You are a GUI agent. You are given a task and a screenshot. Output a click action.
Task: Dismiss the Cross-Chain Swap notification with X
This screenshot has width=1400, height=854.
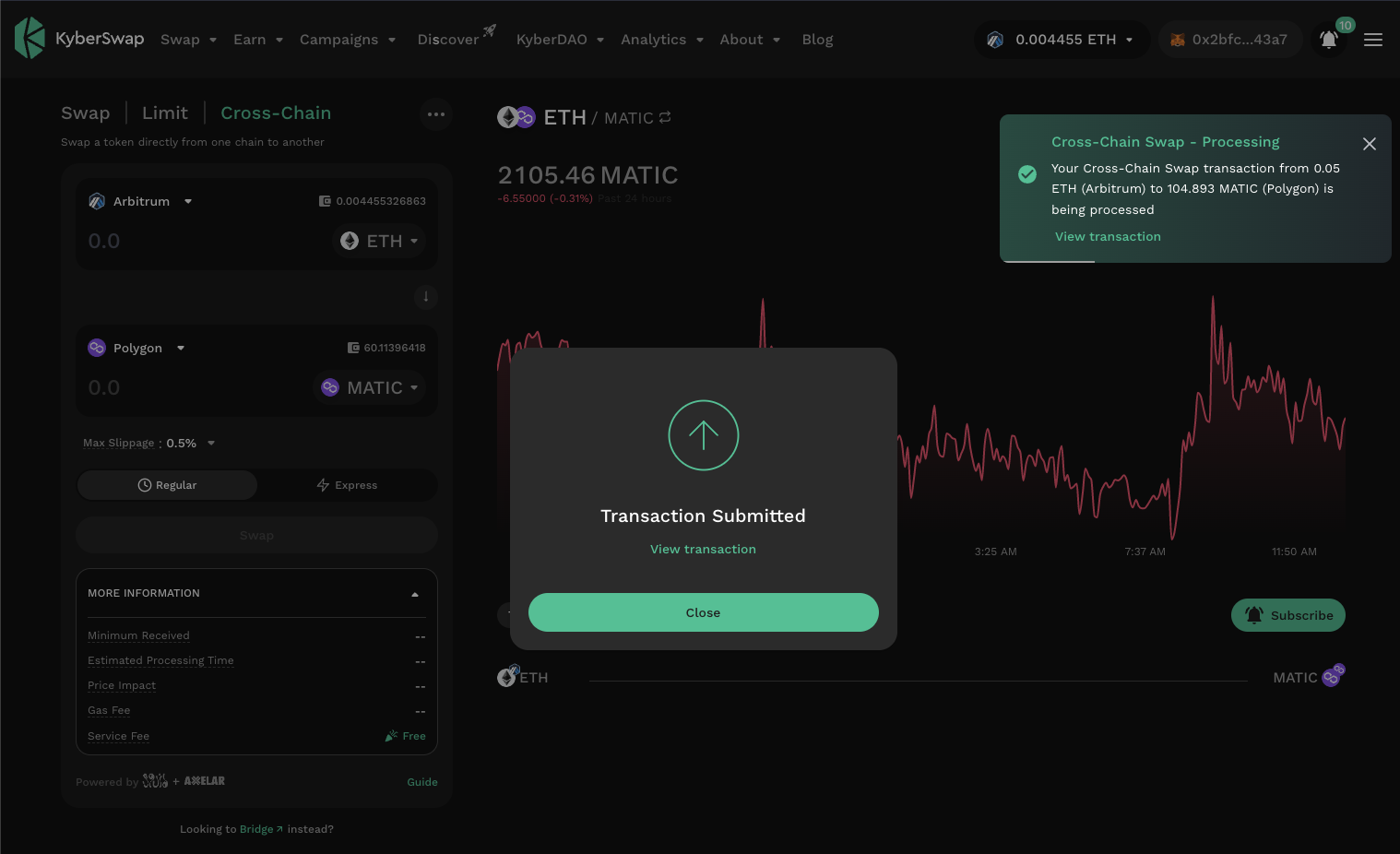coord(1369,144)
